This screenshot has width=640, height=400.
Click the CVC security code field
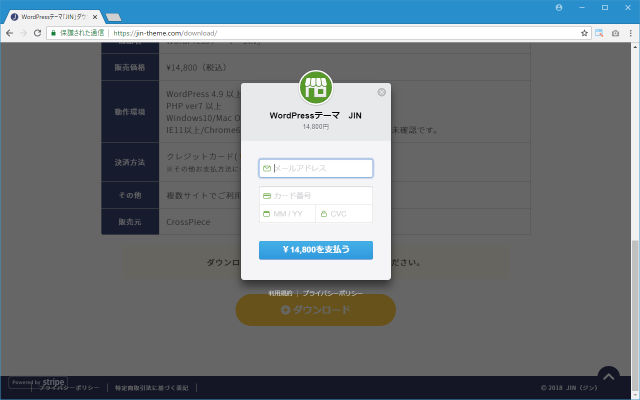tap(344, 213)
